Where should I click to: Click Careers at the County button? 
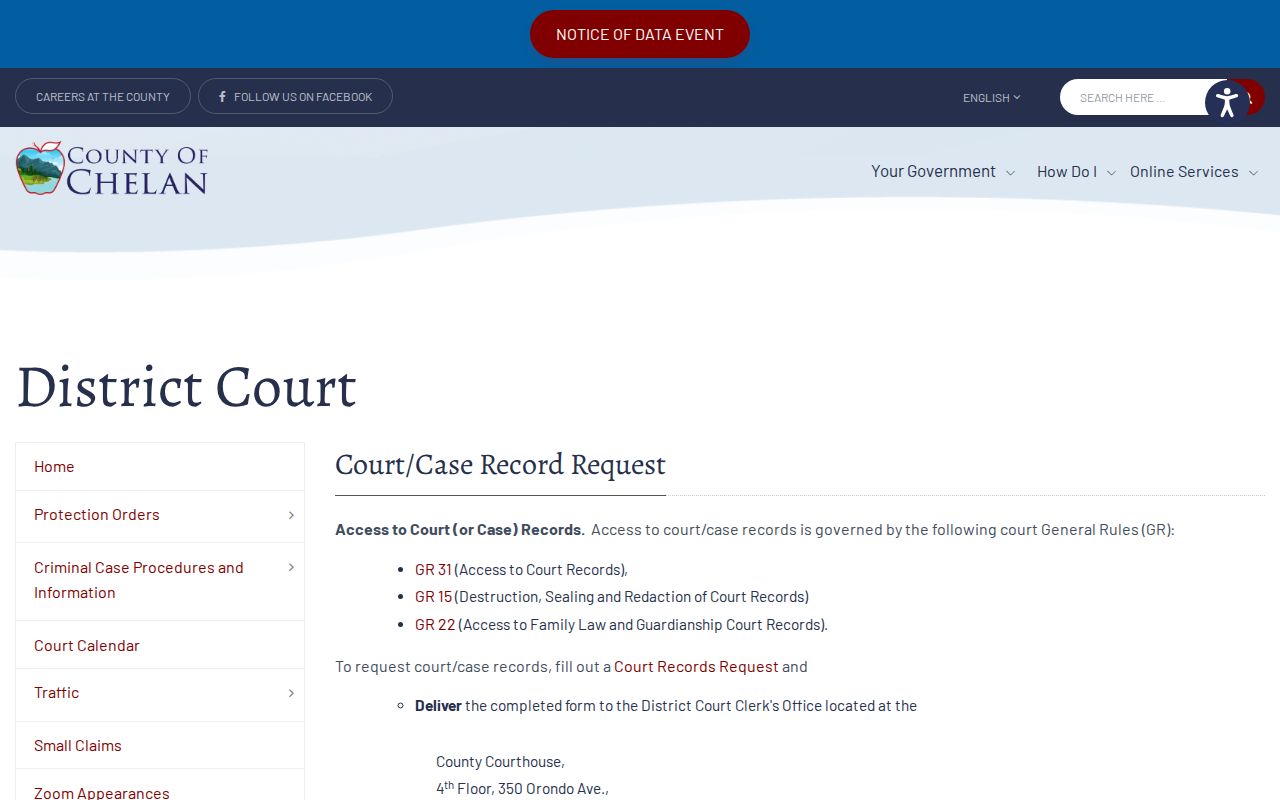tap(103, 96)
